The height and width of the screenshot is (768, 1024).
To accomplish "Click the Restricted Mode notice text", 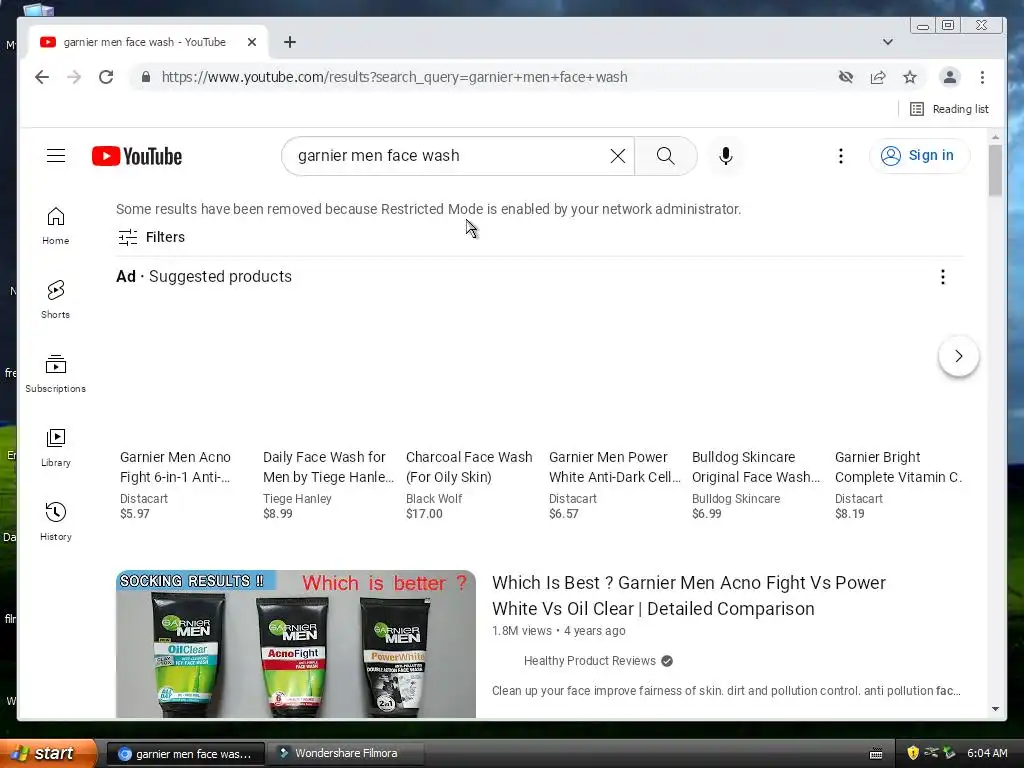I will click(428, 209).
